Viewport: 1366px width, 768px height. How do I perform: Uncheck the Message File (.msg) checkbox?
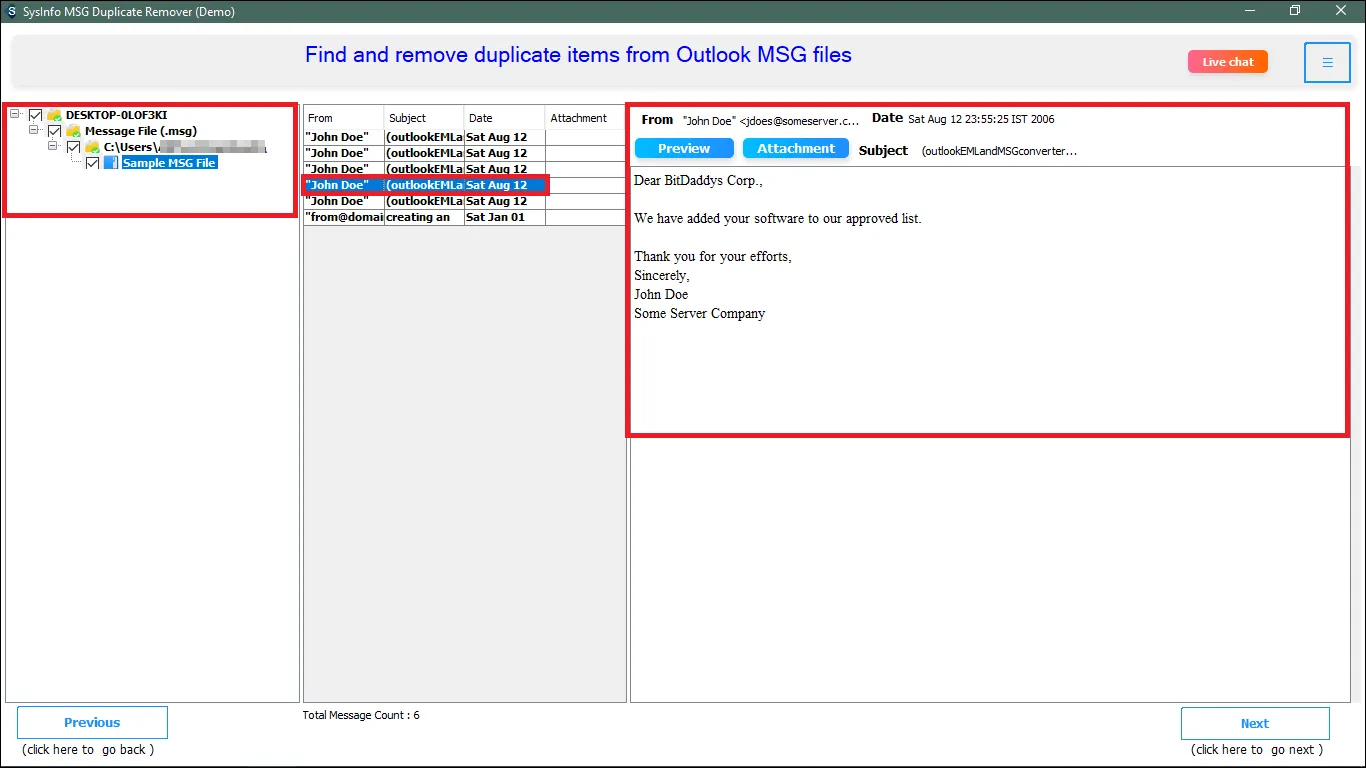click(55, 131)
